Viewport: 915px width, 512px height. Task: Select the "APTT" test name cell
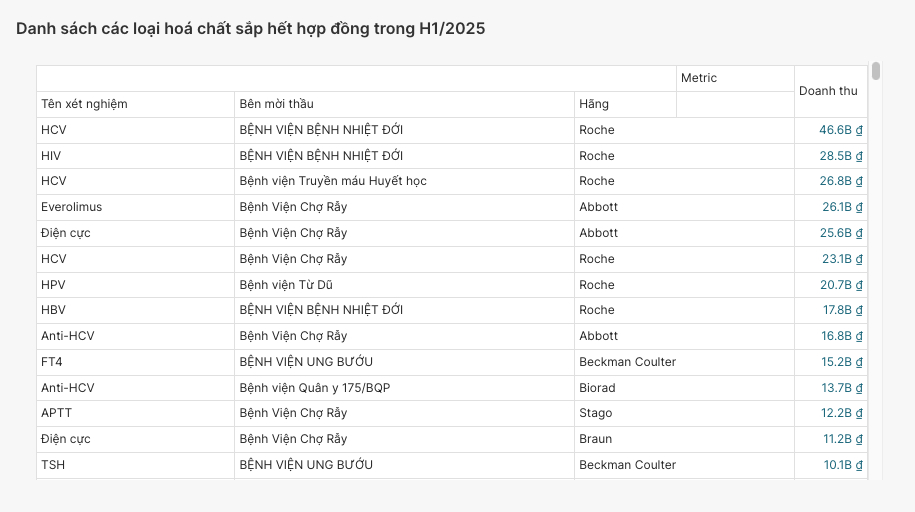56,413
